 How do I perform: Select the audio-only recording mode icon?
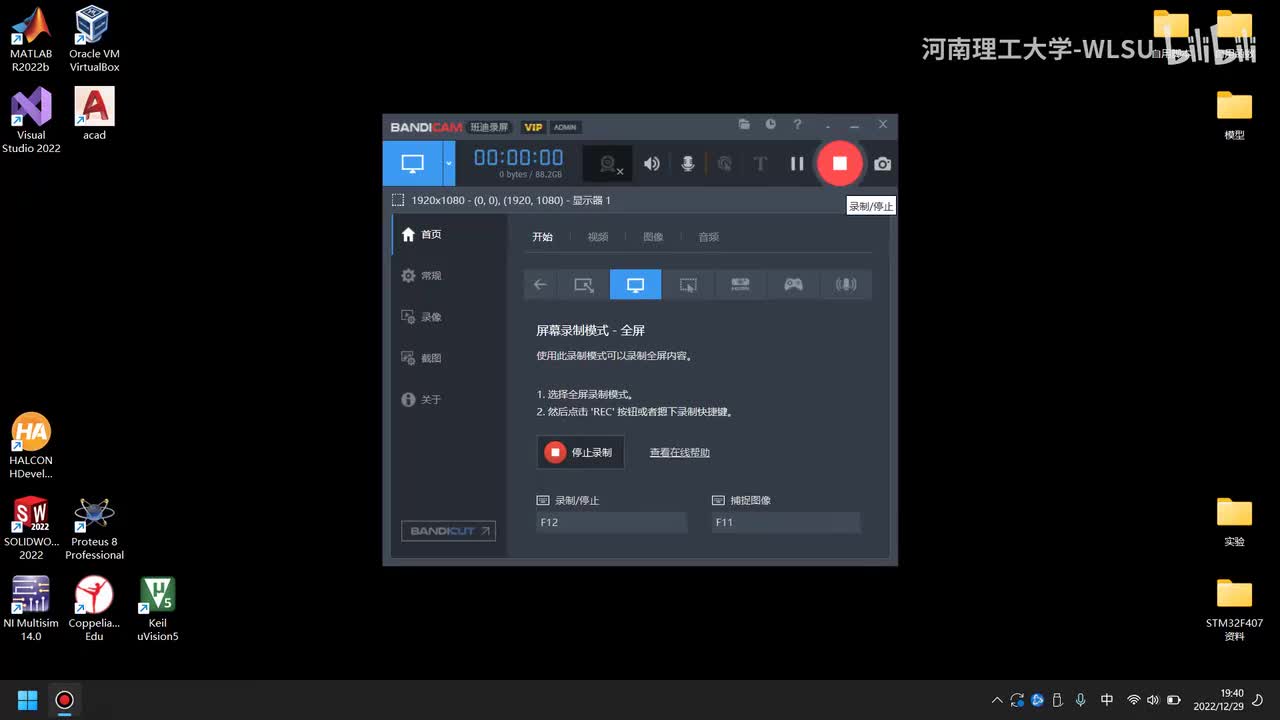tap(846, 284)
